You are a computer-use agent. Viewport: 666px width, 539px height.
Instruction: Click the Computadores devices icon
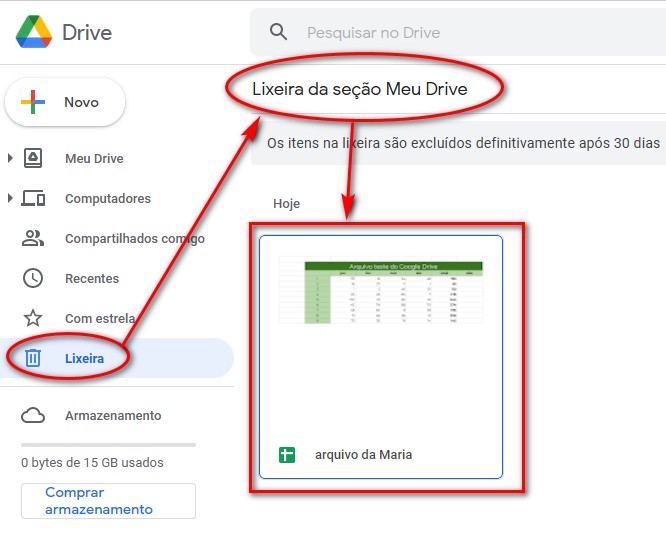(x=33, y=198)
